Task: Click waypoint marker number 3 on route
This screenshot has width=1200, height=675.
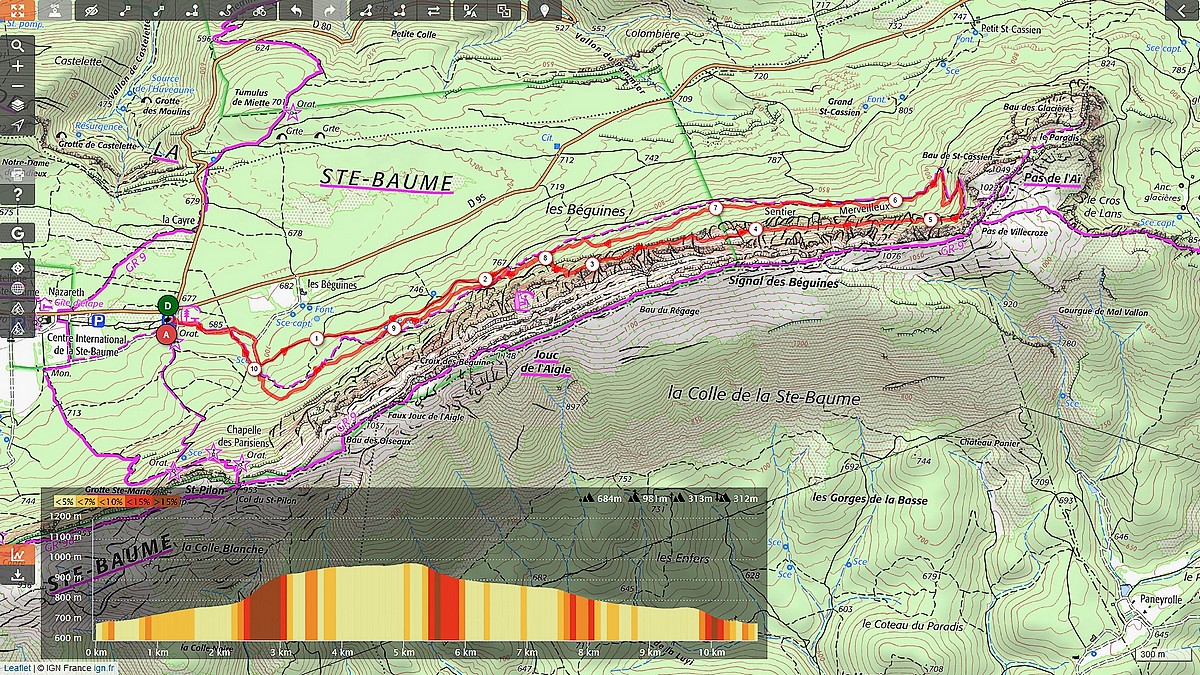Action: (593, 264)
